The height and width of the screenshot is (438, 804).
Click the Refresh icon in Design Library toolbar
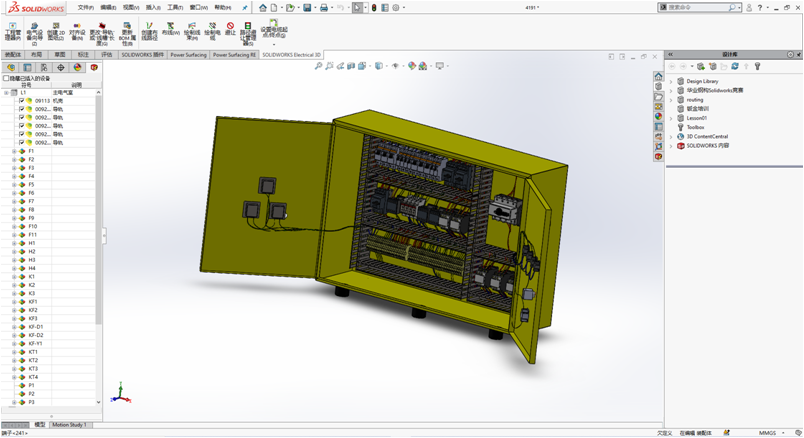(734, 67)
